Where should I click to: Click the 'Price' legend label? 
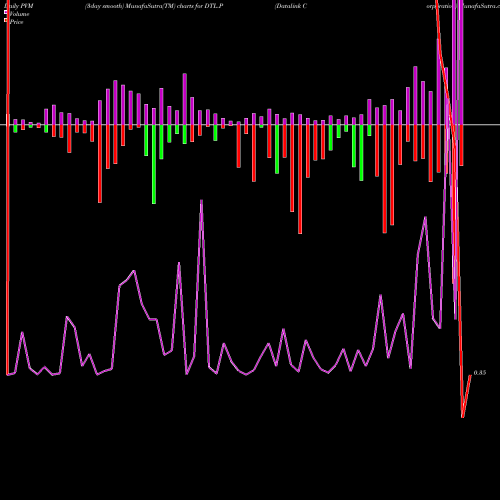[x=16, y=22]
